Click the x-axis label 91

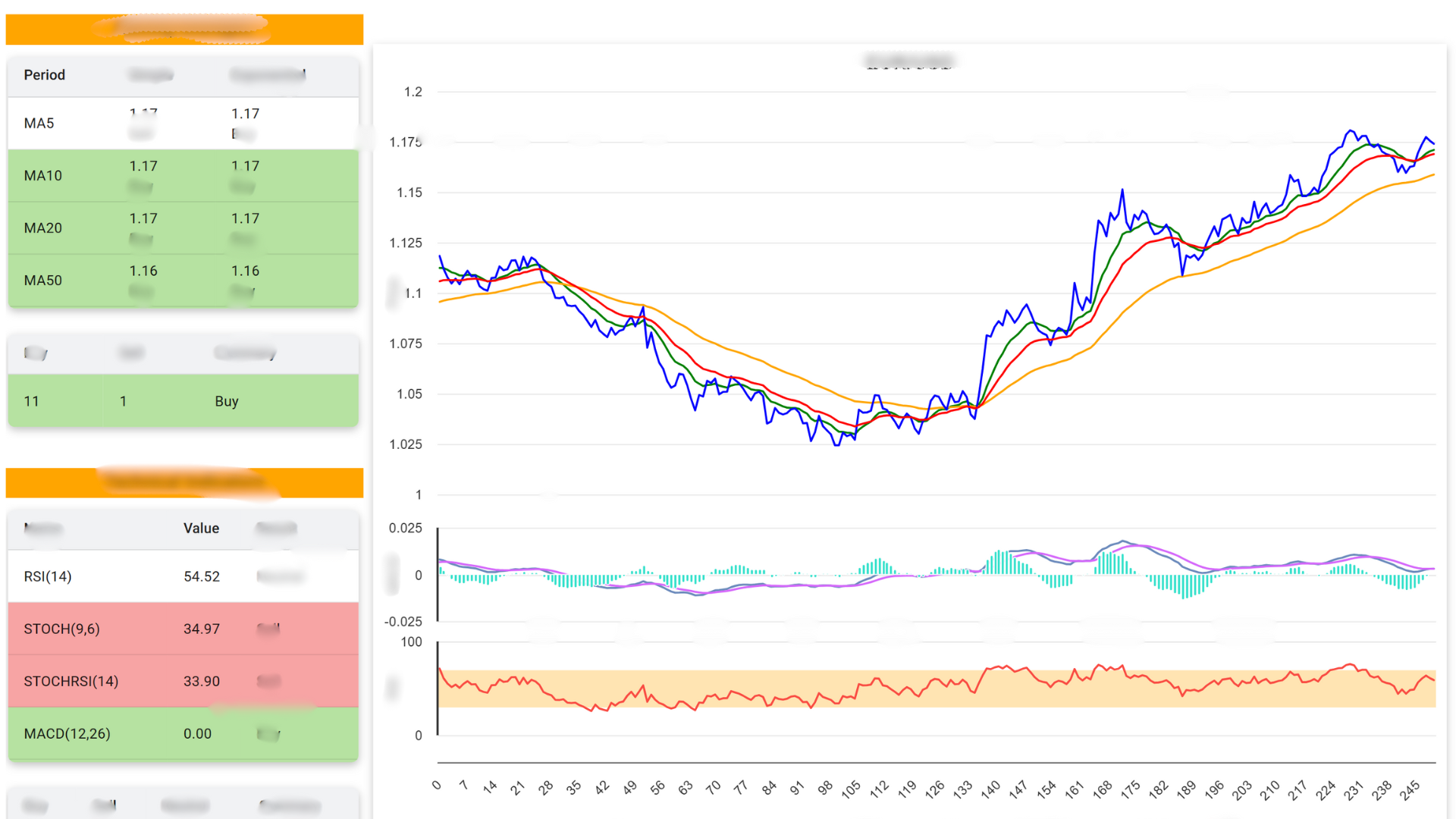click(796, 788)
